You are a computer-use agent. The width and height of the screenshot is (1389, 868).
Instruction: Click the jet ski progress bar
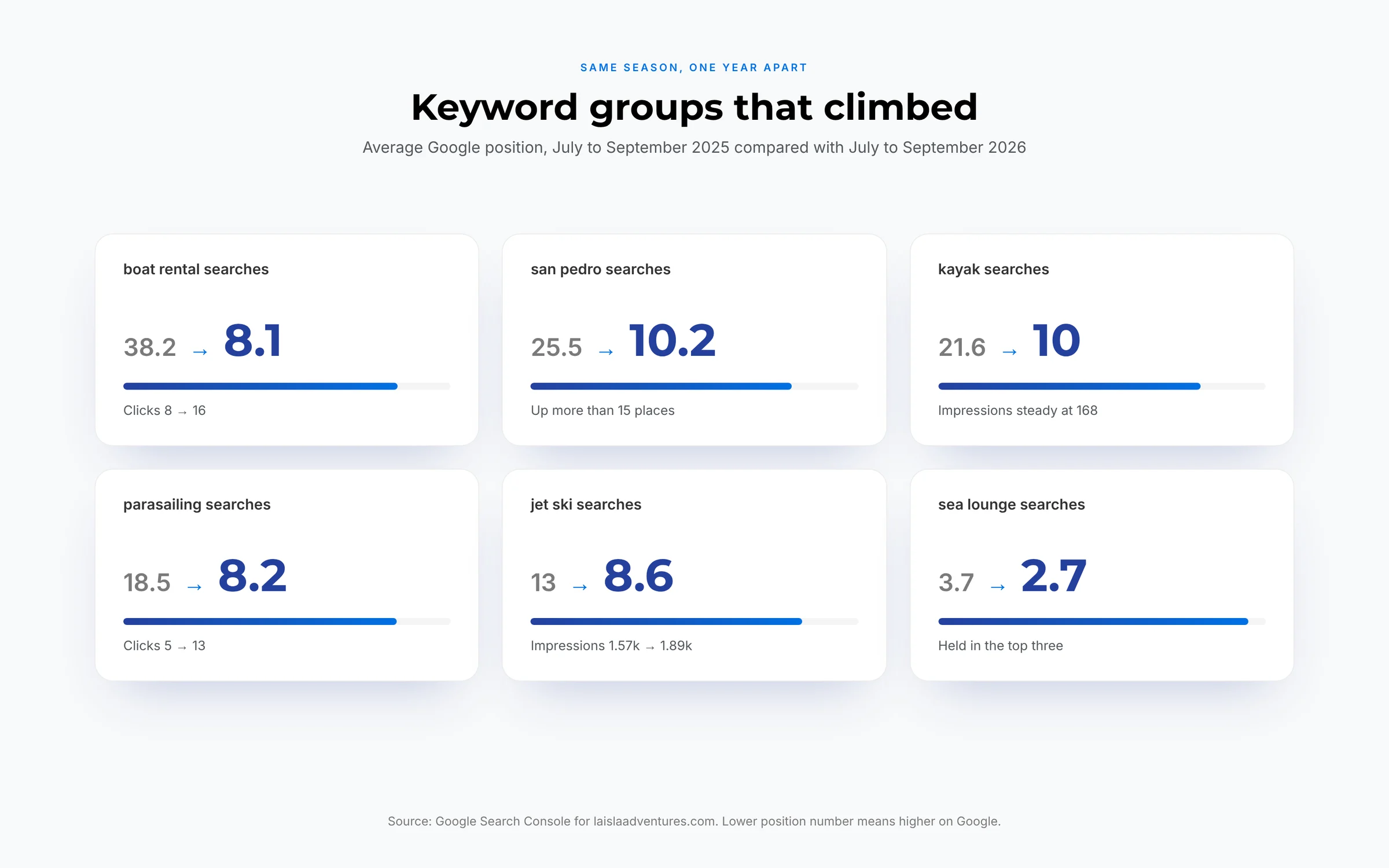point(694,621)
